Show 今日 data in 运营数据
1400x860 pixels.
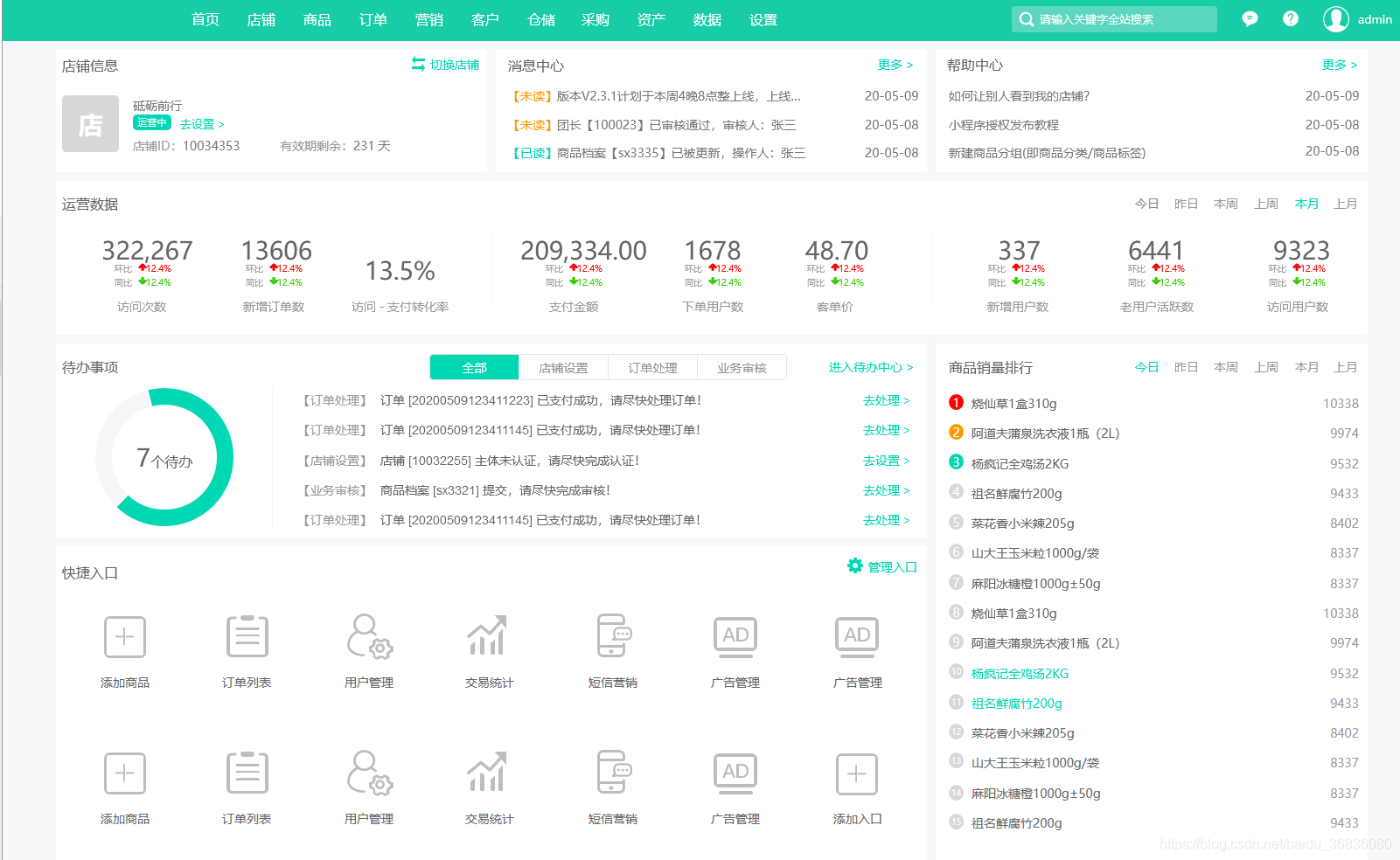pyautogui.click(x=1146, y=204)
